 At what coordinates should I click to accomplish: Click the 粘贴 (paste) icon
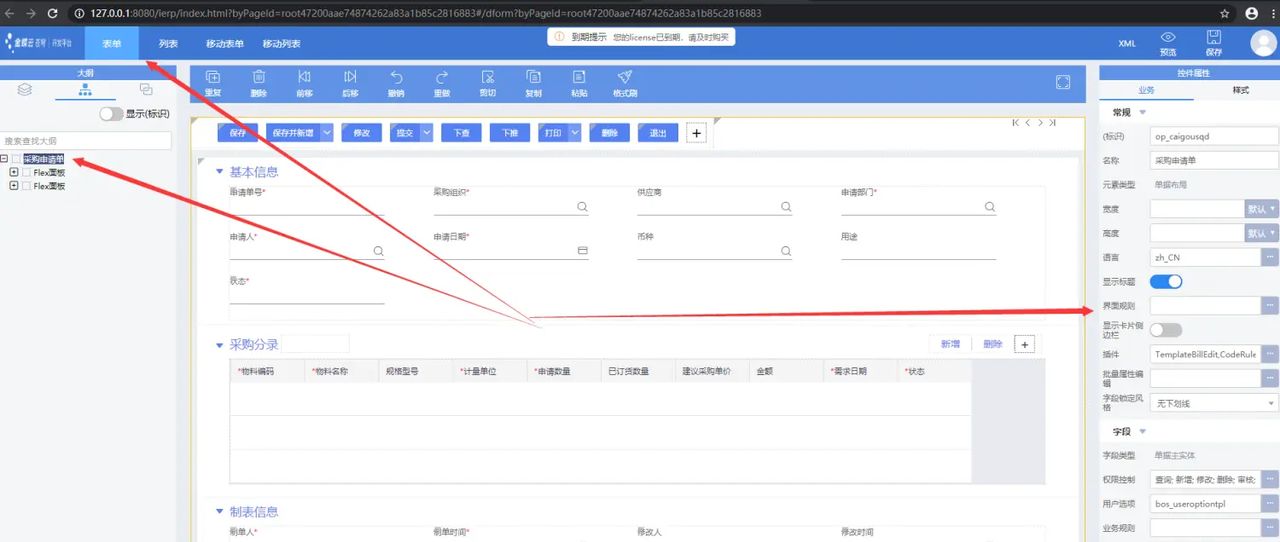click(579, 77)
